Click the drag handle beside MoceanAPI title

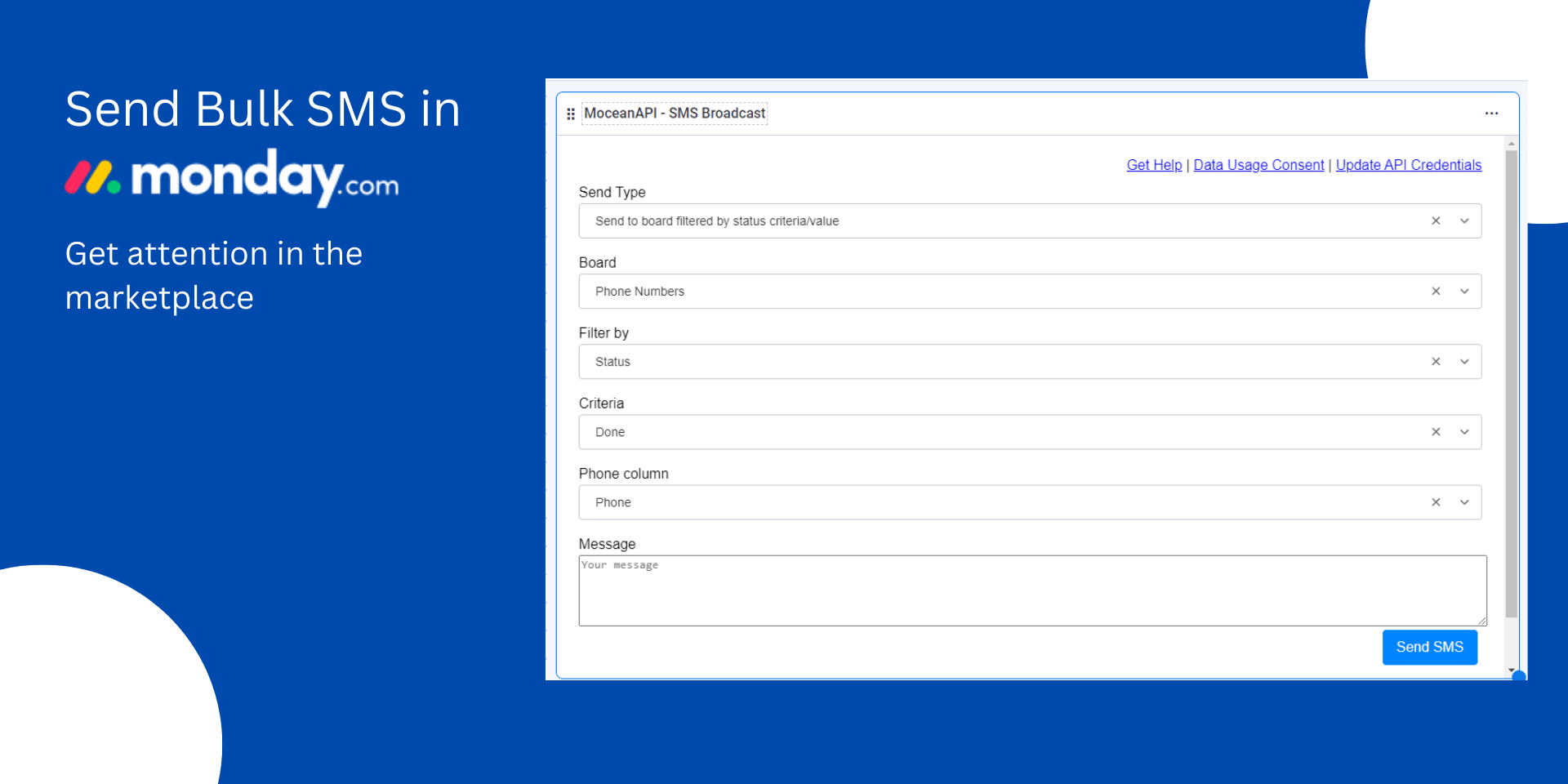(x=571, y=114)
